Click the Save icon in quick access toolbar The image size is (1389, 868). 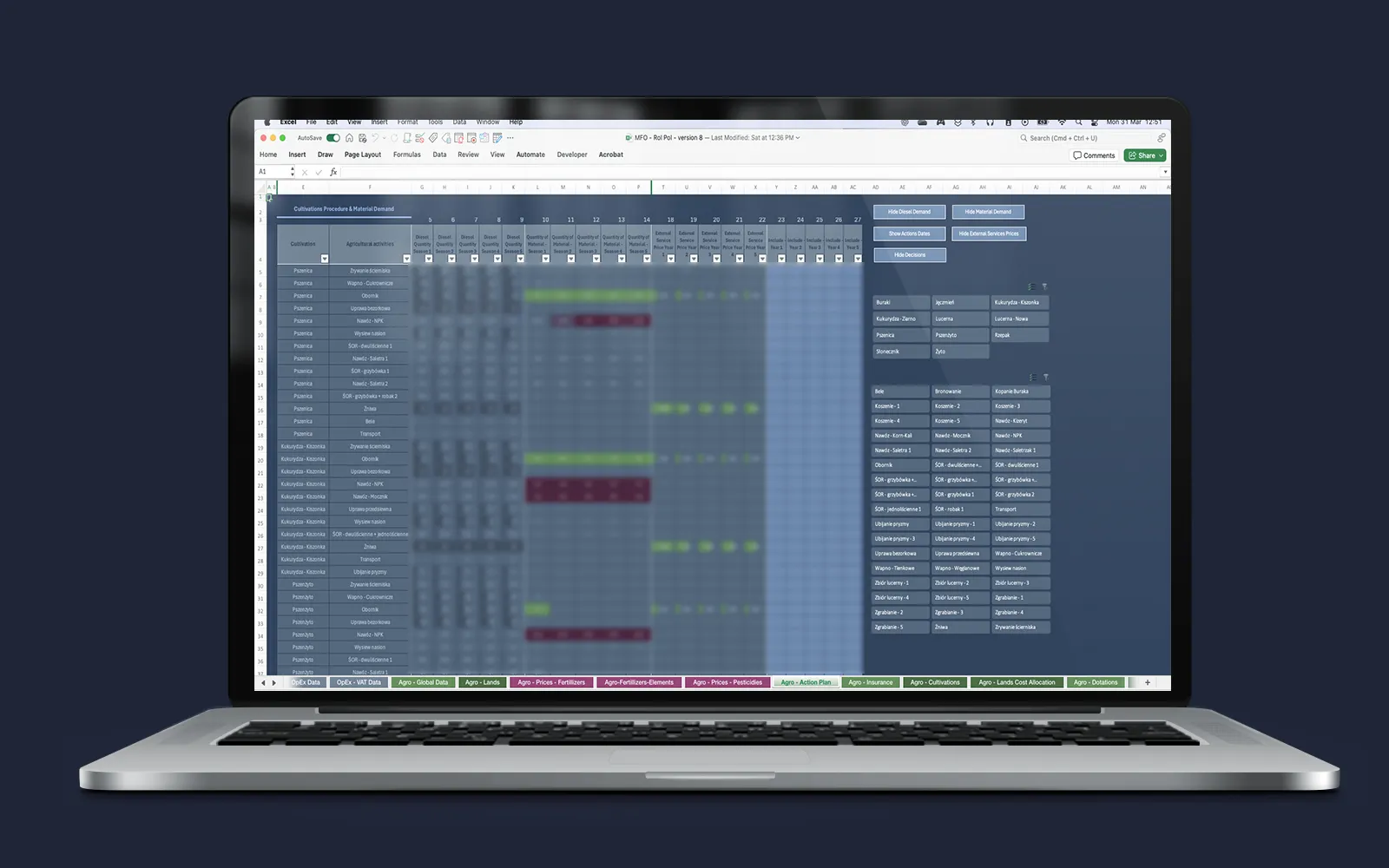pyautogui.click(x=363, y=138)
